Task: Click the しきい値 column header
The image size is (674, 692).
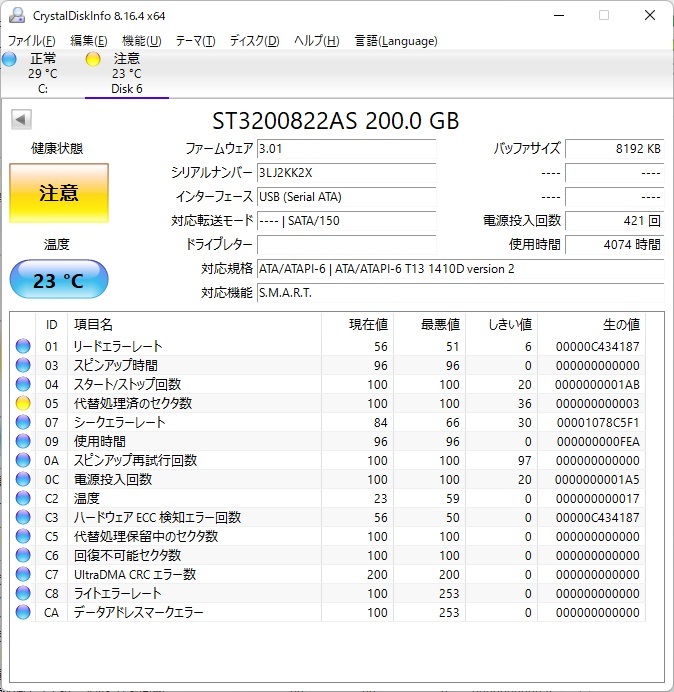Action: pos(501,325)
